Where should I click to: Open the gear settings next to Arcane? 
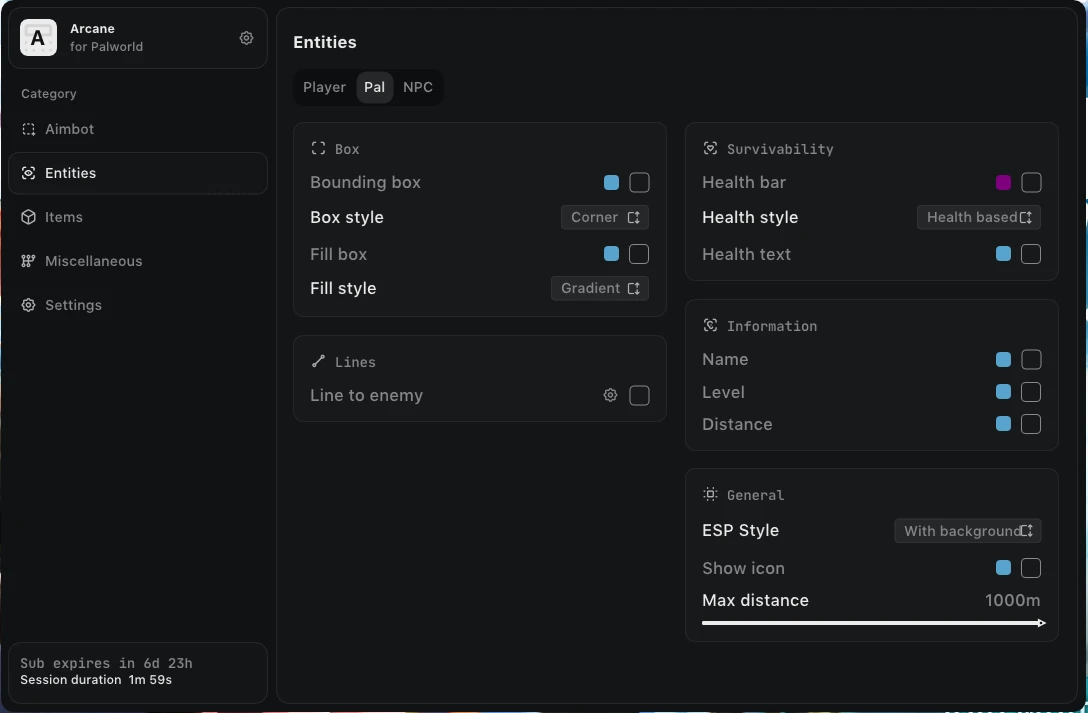click(246, 38)
